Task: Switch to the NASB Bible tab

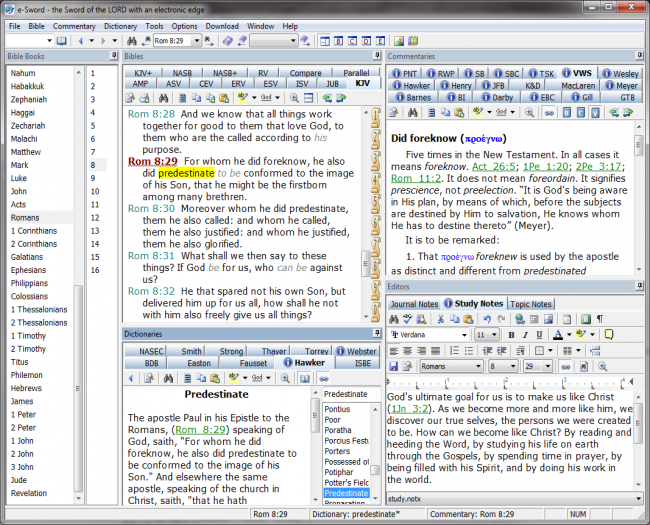Action: pos(182,73)
